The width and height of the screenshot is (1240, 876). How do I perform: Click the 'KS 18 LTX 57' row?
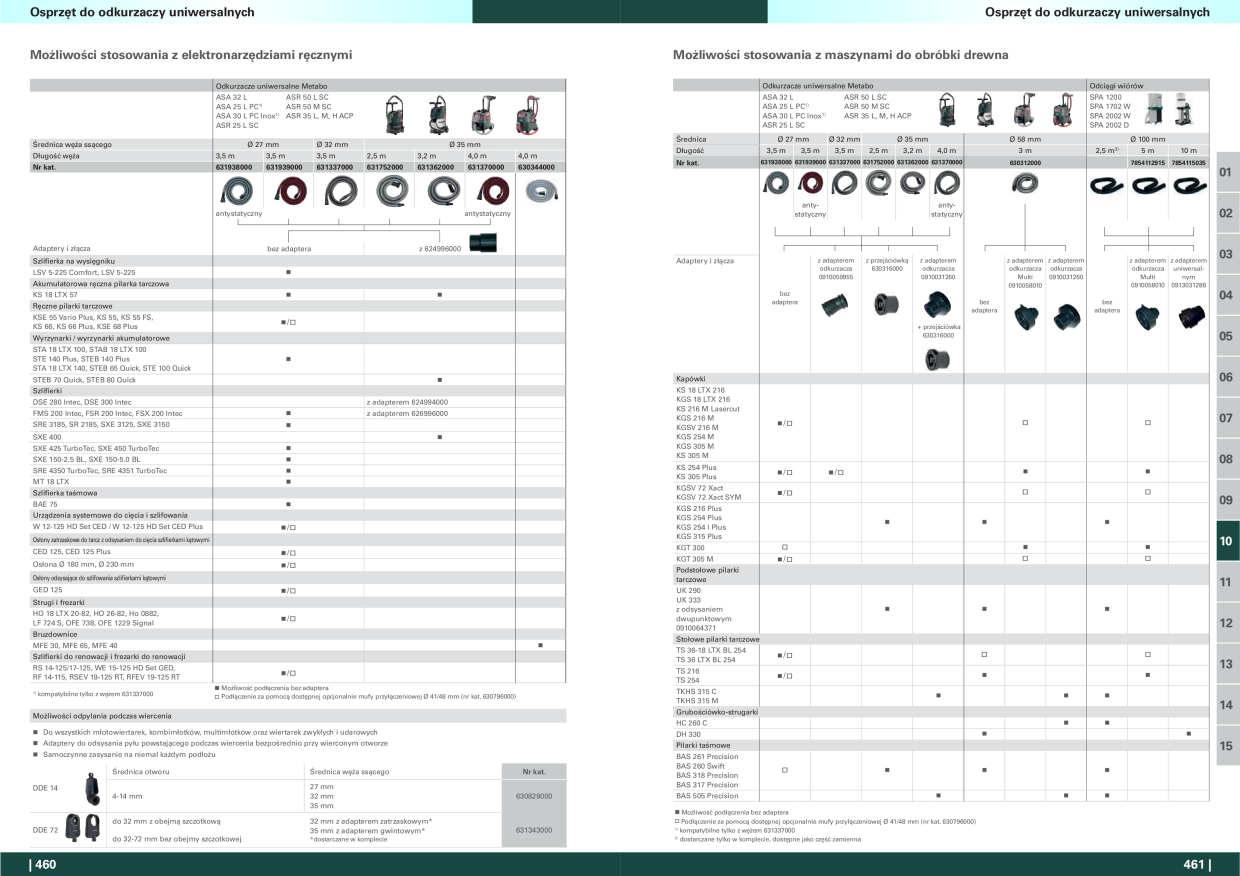click(298, 295)
